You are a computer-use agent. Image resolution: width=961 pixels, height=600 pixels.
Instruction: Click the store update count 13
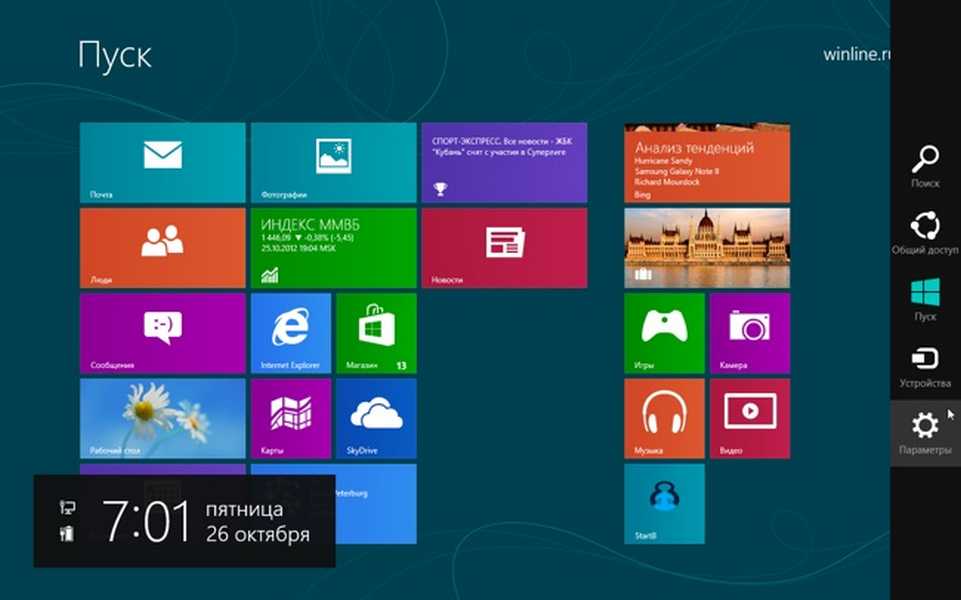pyautogui.click(x=401, y=365)
